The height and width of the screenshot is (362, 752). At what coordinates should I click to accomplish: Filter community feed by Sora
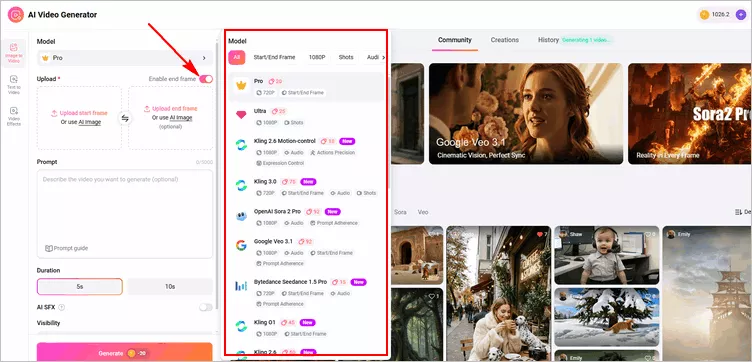(x=400, y=212)
